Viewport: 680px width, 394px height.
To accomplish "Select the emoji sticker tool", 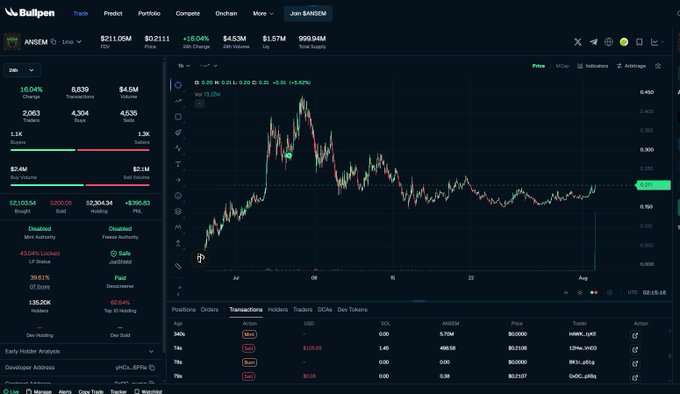I will tap(178, 195).
